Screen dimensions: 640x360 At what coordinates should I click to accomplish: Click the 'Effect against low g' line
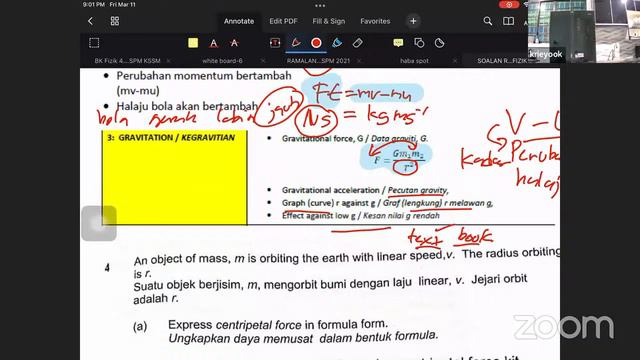(x=360, y=216)
